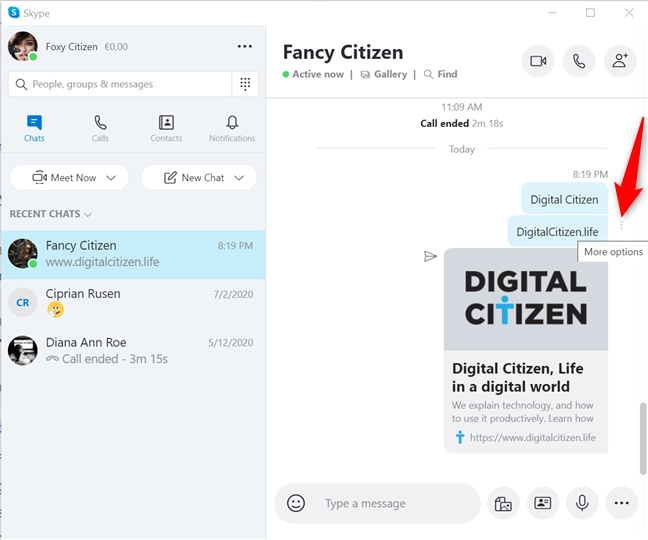The image size is (648, 540).
Task: Click the chat scrollbar thumb
Action: [643, 438]
